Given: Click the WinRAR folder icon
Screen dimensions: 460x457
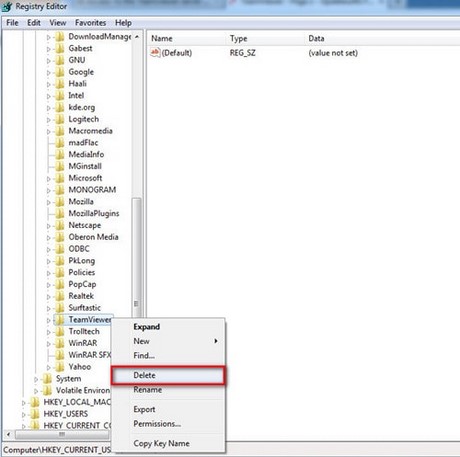Looking at the screenshot, I should click(x=60, y=343).
